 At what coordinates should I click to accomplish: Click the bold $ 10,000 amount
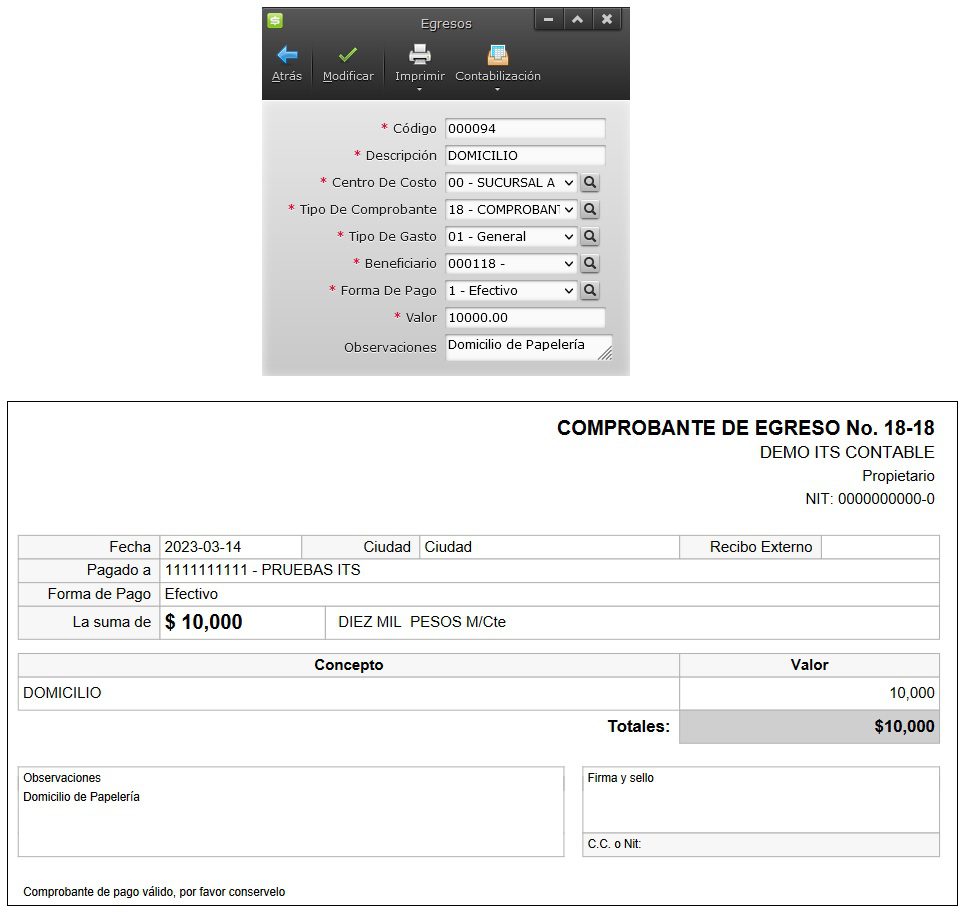pos(204,622)
